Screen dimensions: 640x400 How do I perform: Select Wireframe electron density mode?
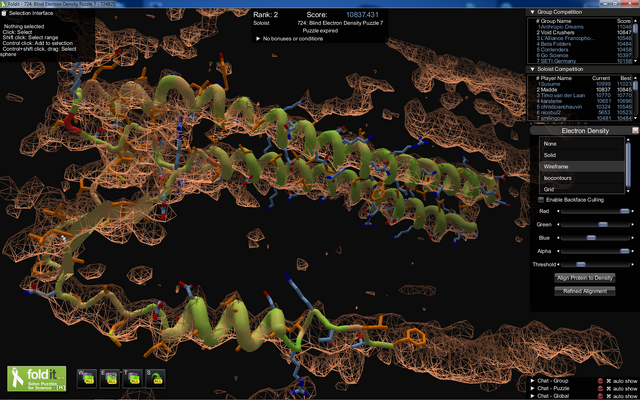(582, 167)
